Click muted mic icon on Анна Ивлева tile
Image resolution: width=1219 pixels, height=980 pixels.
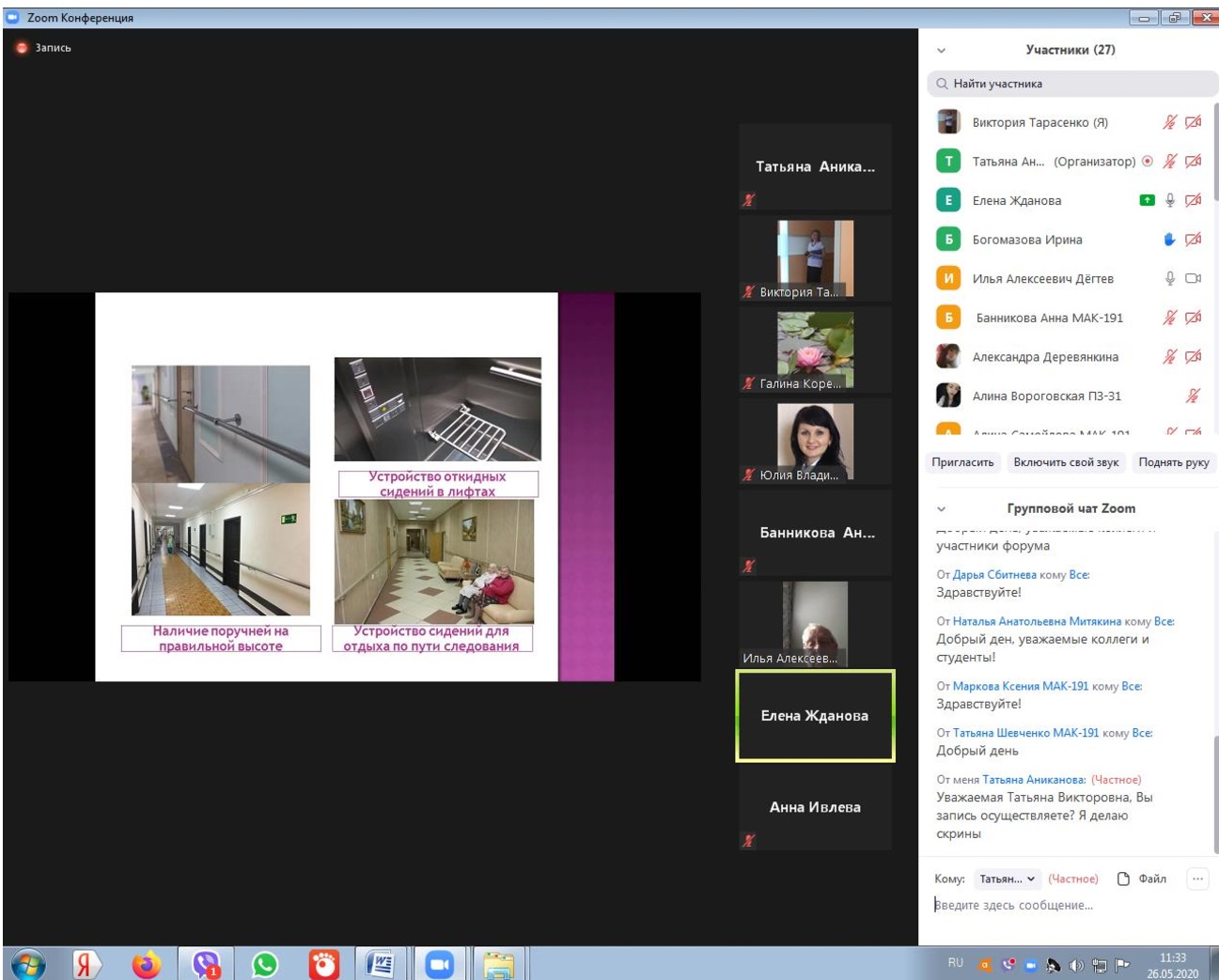[x=749, y=841]
